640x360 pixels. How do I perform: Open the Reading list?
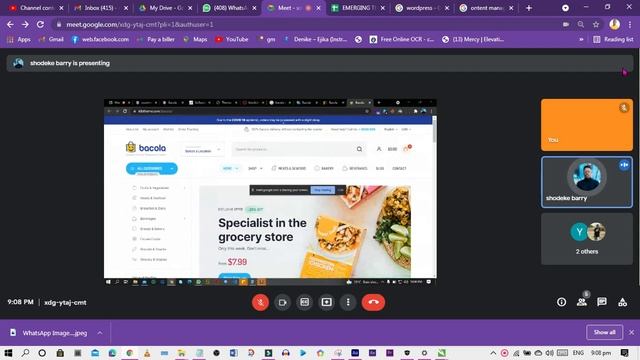613,40
